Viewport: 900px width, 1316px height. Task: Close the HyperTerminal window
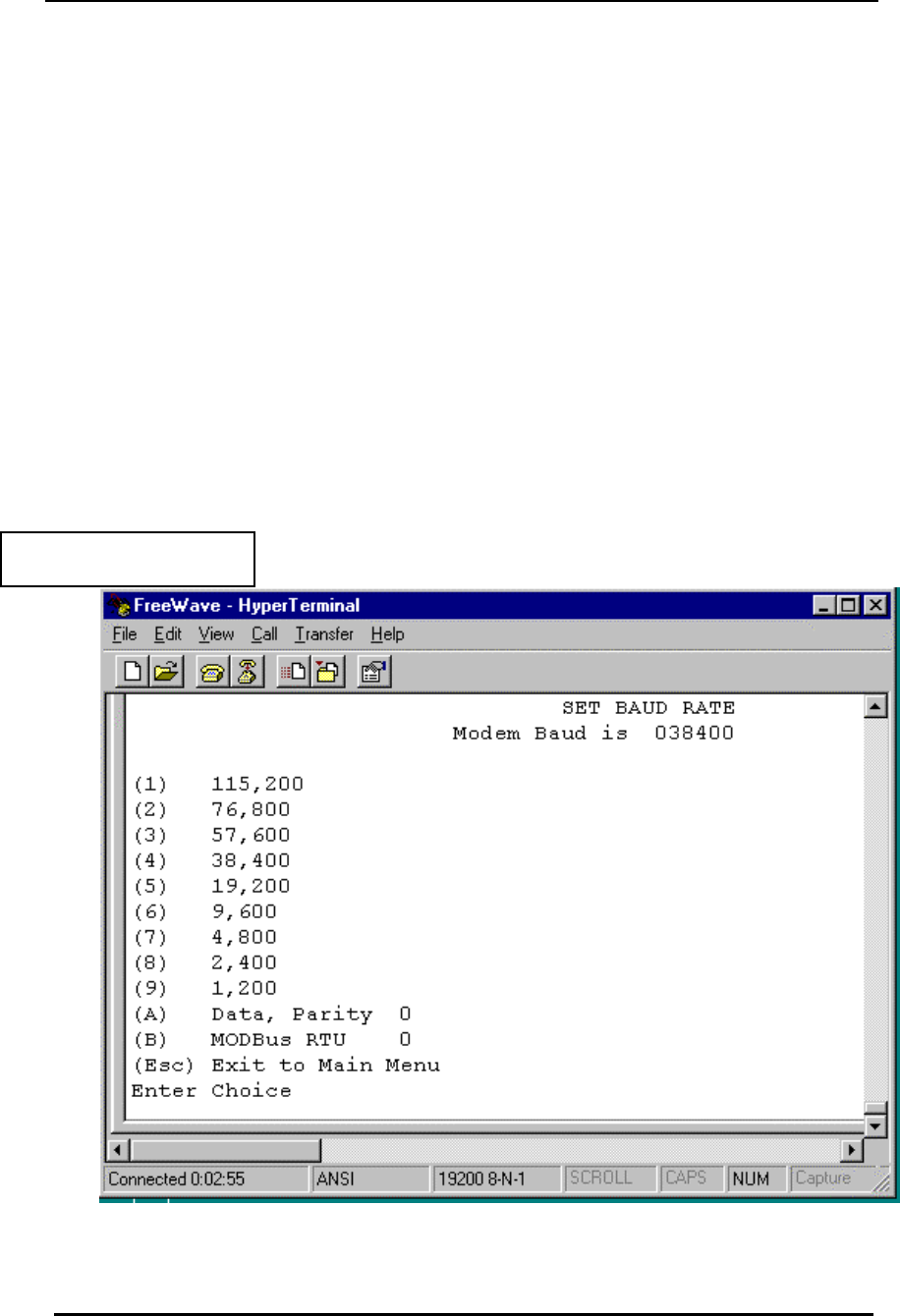[x=875, y=606]
